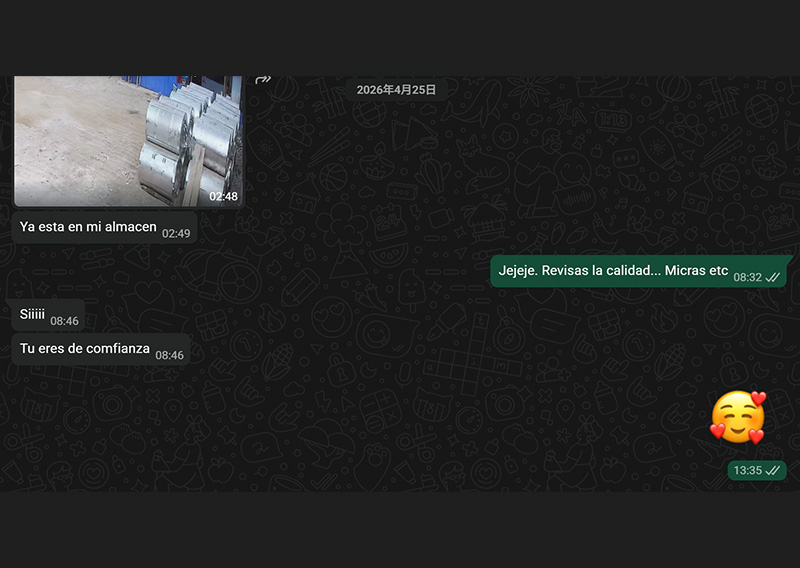Image resolution: width=800 pixels, height=568 pixels.
Task: Select message 'Tu eres de comfianza'
Action: point(101,350)
